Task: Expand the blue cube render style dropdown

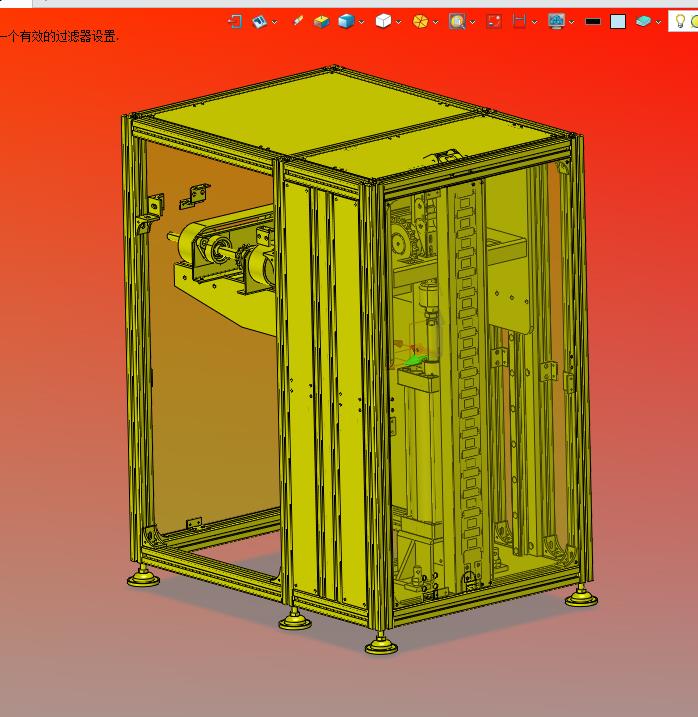Action: pos(361,21)
